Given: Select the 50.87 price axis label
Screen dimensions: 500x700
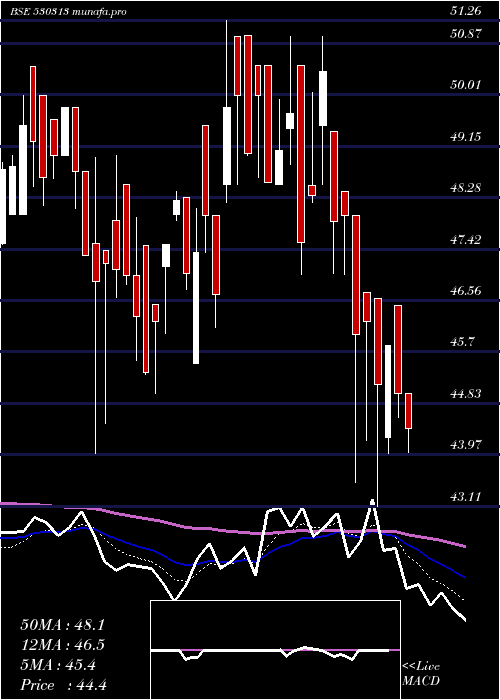Looking at the screenshot, I should 466,34.
